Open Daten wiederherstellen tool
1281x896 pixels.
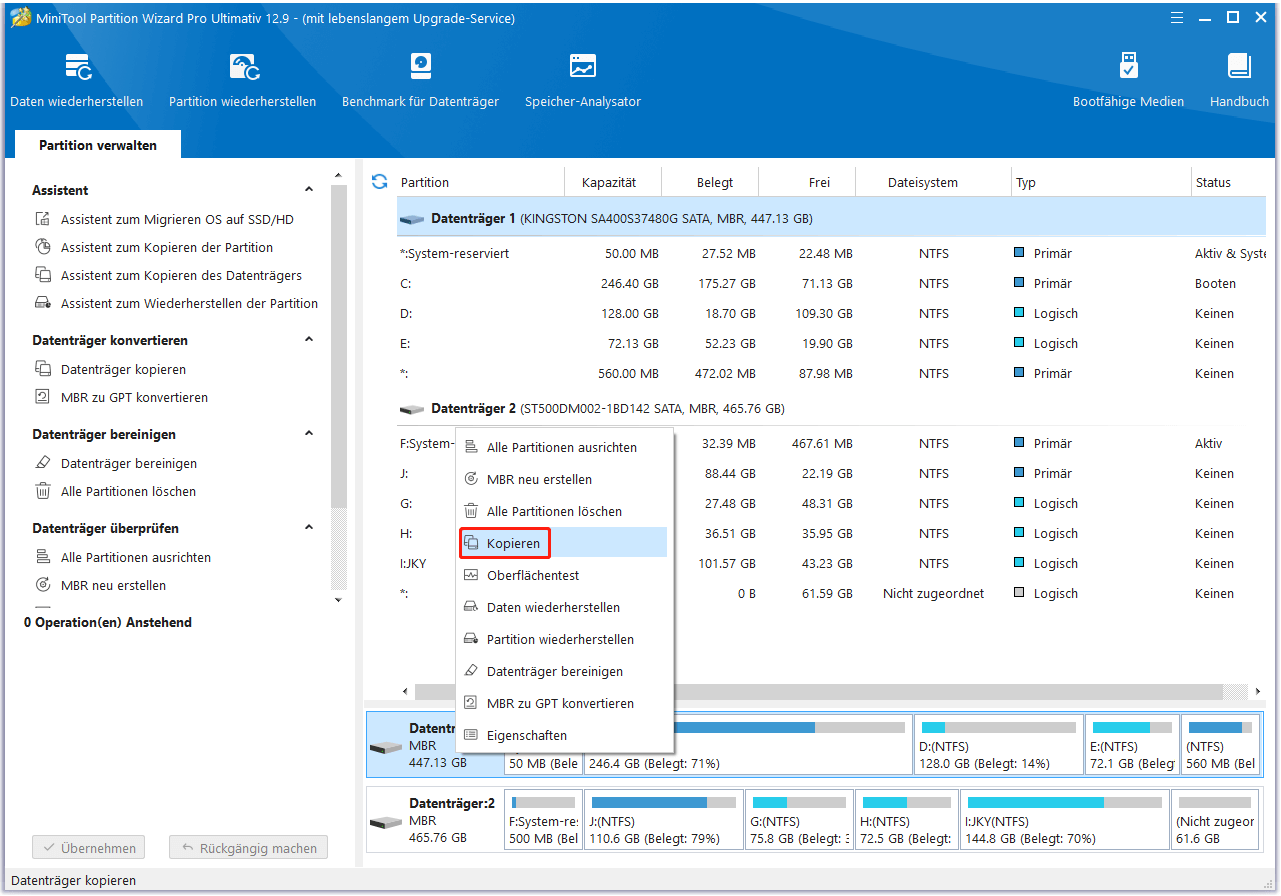point(77,80)
